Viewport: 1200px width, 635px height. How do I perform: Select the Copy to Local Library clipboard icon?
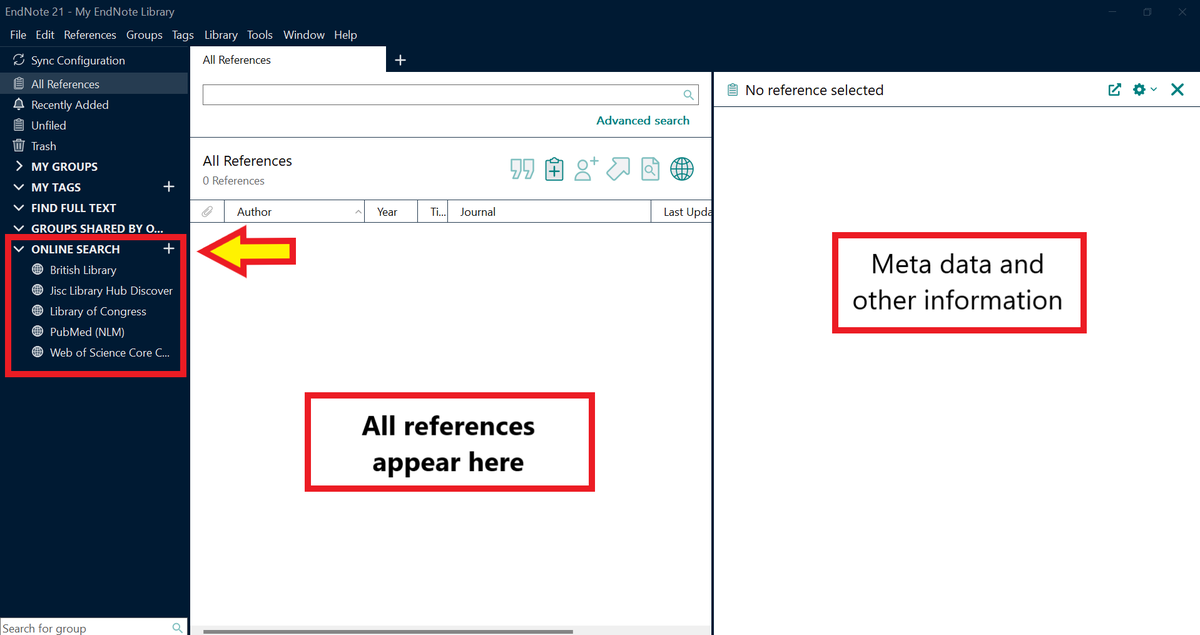tap(553, 169)
